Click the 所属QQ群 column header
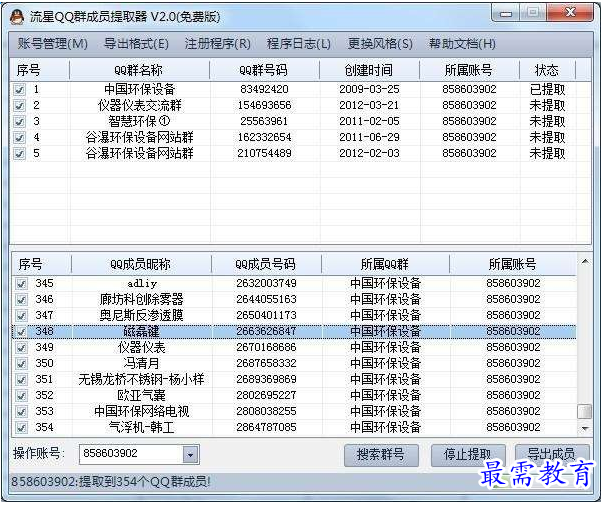The image size is (602, 505). pos(385,264)
